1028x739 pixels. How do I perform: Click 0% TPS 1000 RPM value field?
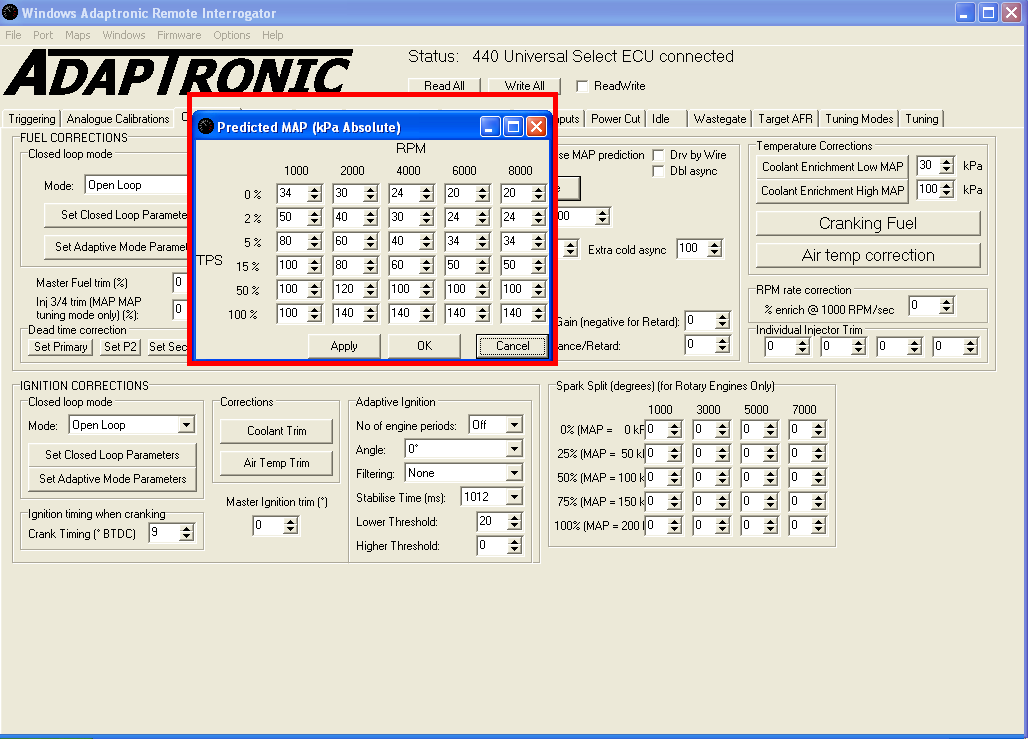(290, 194)
